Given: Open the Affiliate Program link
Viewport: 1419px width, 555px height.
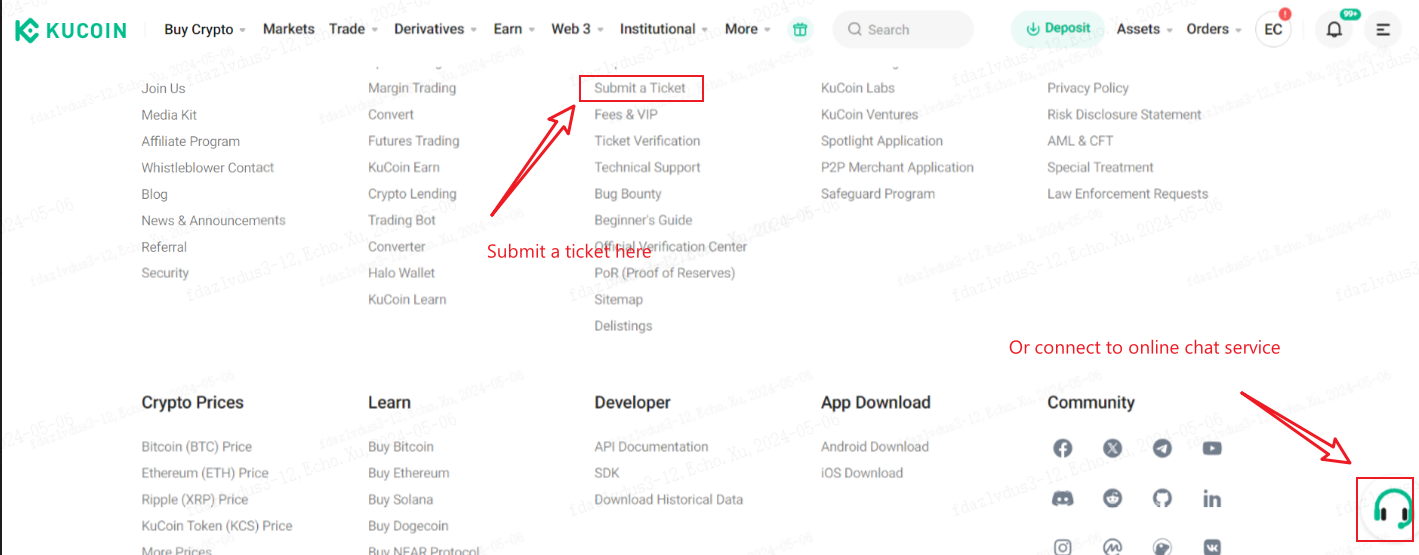Looking at the screenshot, I should 190,141.
